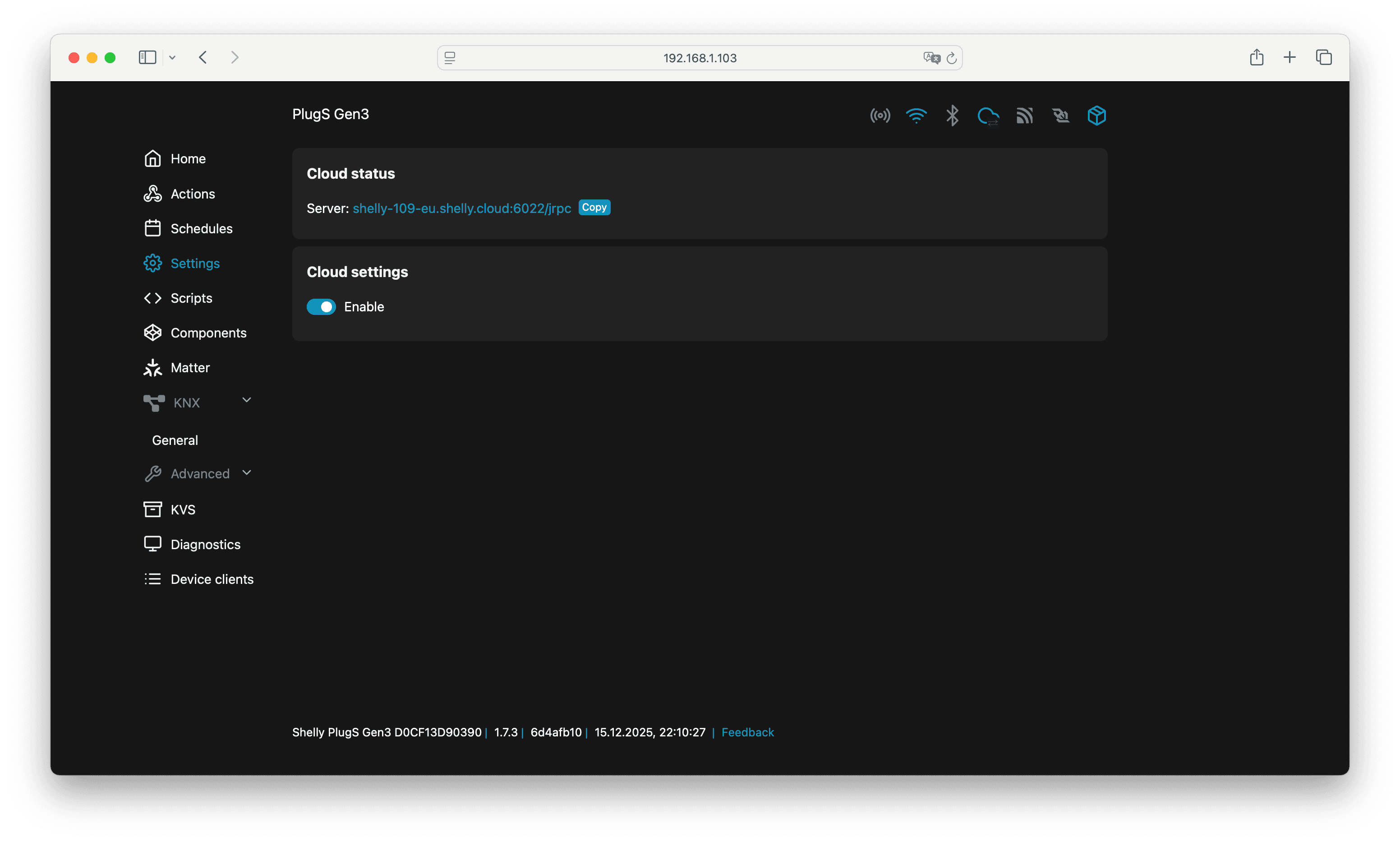Reload the page with refresh icon
The image size is (1400, 842).
point(952,58)
